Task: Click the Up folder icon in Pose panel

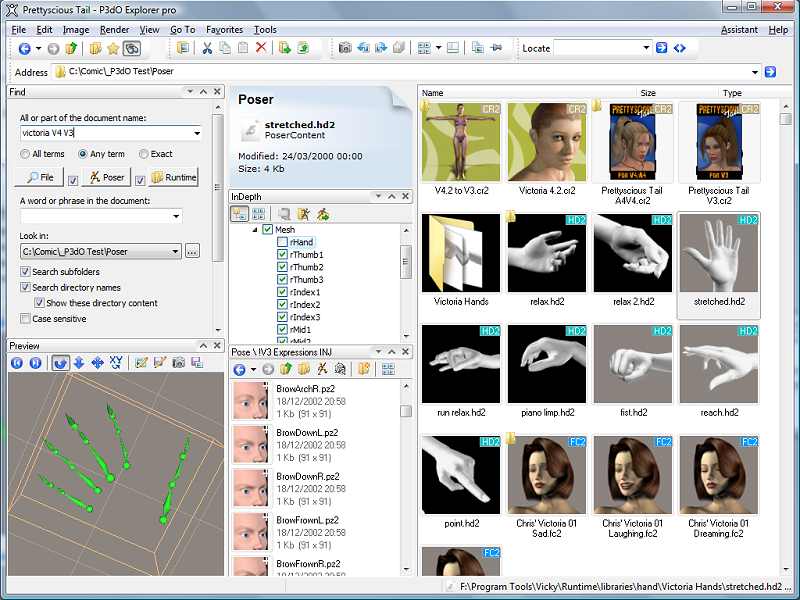Action: pyautogui.click(x=286, y=369)
